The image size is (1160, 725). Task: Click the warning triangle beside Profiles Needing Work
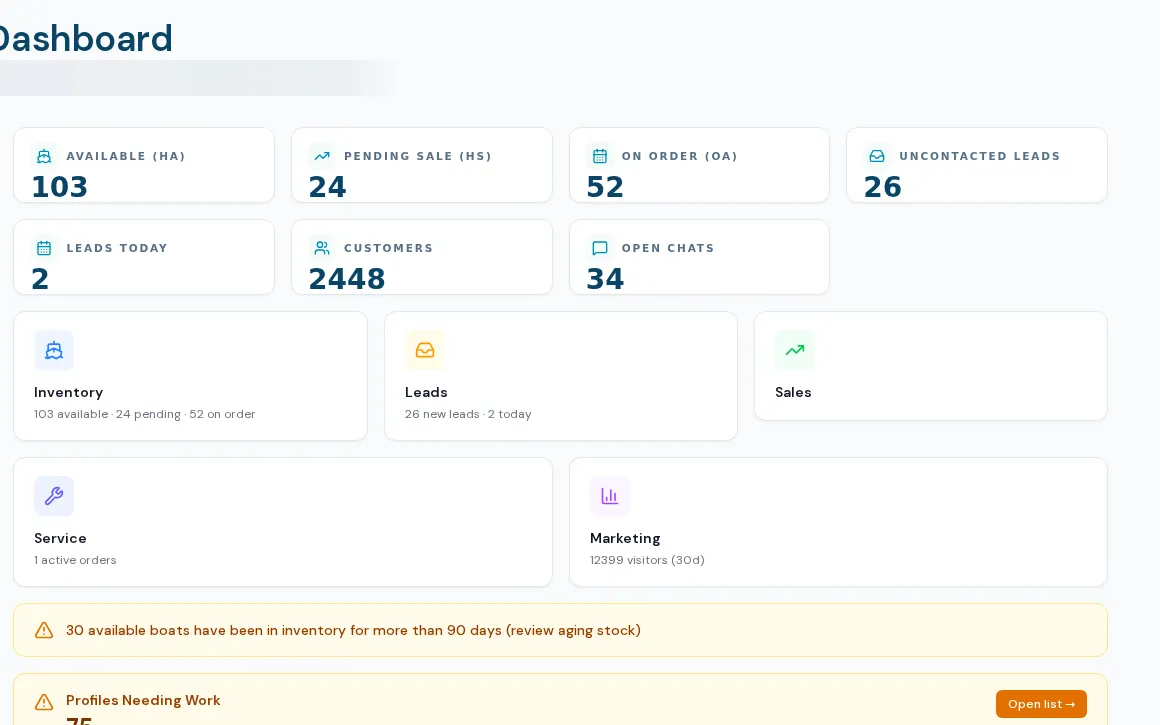coord(44,701)
